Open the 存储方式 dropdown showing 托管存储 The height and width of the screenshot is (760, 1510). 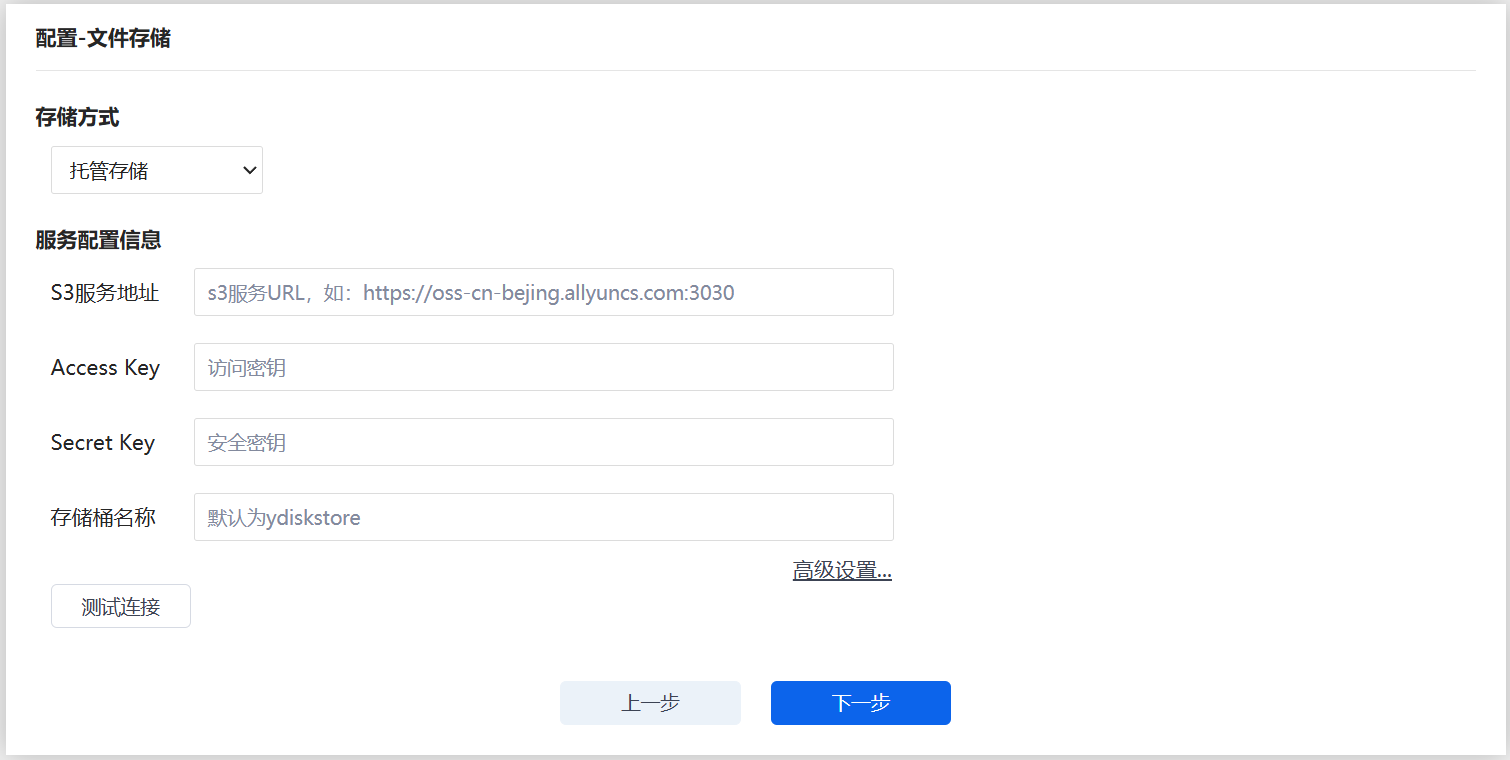click(157, 170)
